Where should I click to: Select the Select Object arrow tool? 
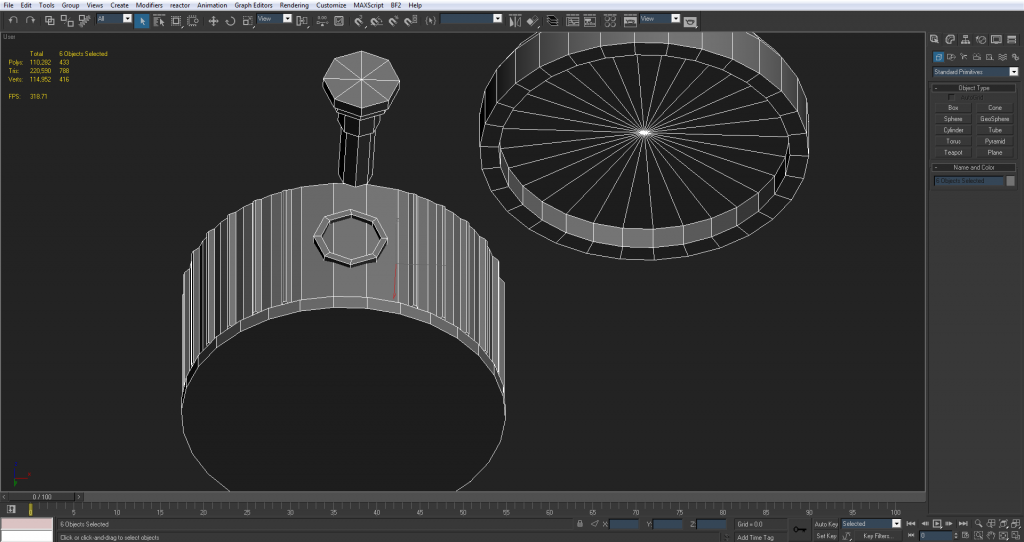(142, 20)
